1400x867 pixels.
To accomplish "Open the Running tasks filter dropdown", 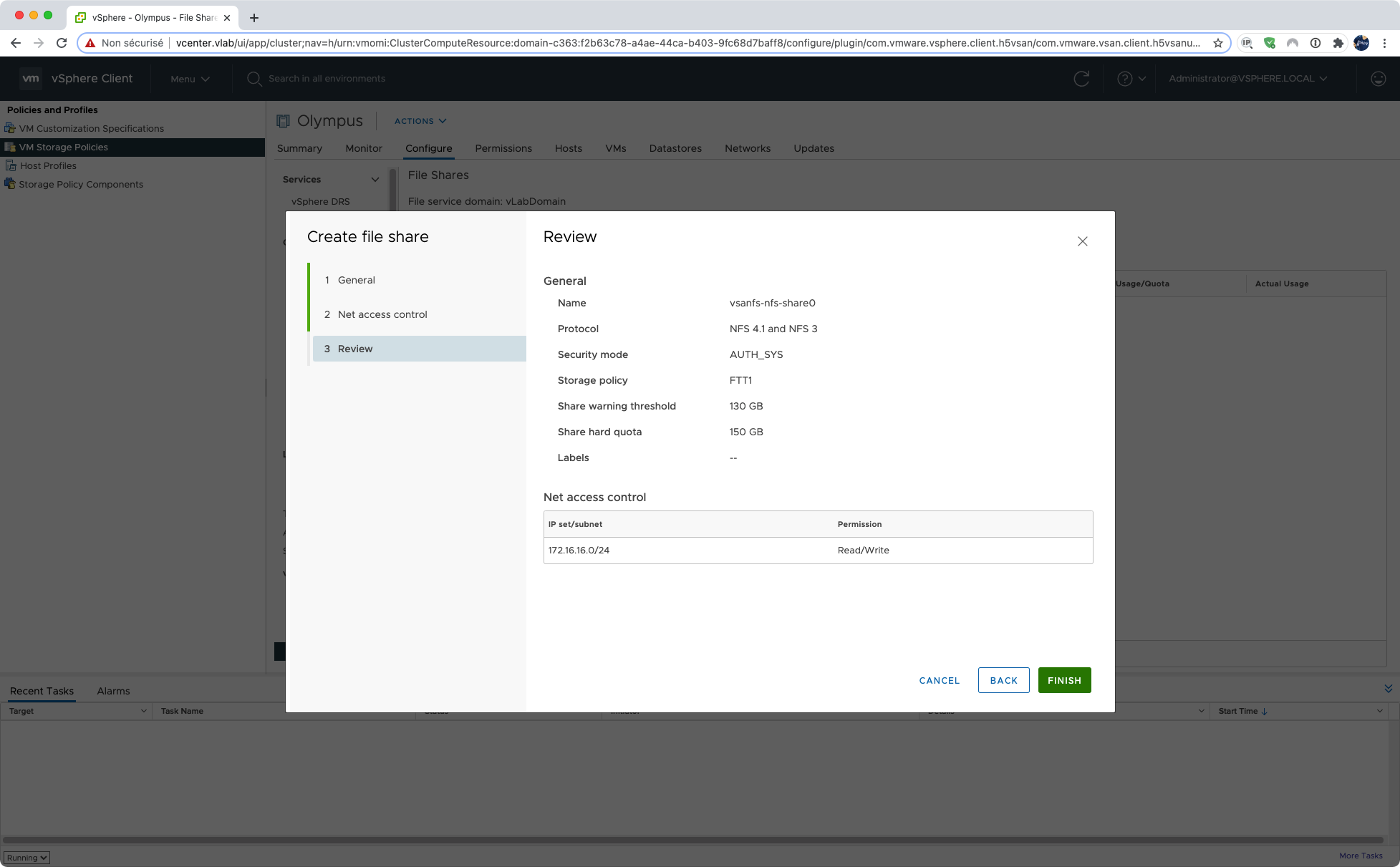I will point(27,857).
